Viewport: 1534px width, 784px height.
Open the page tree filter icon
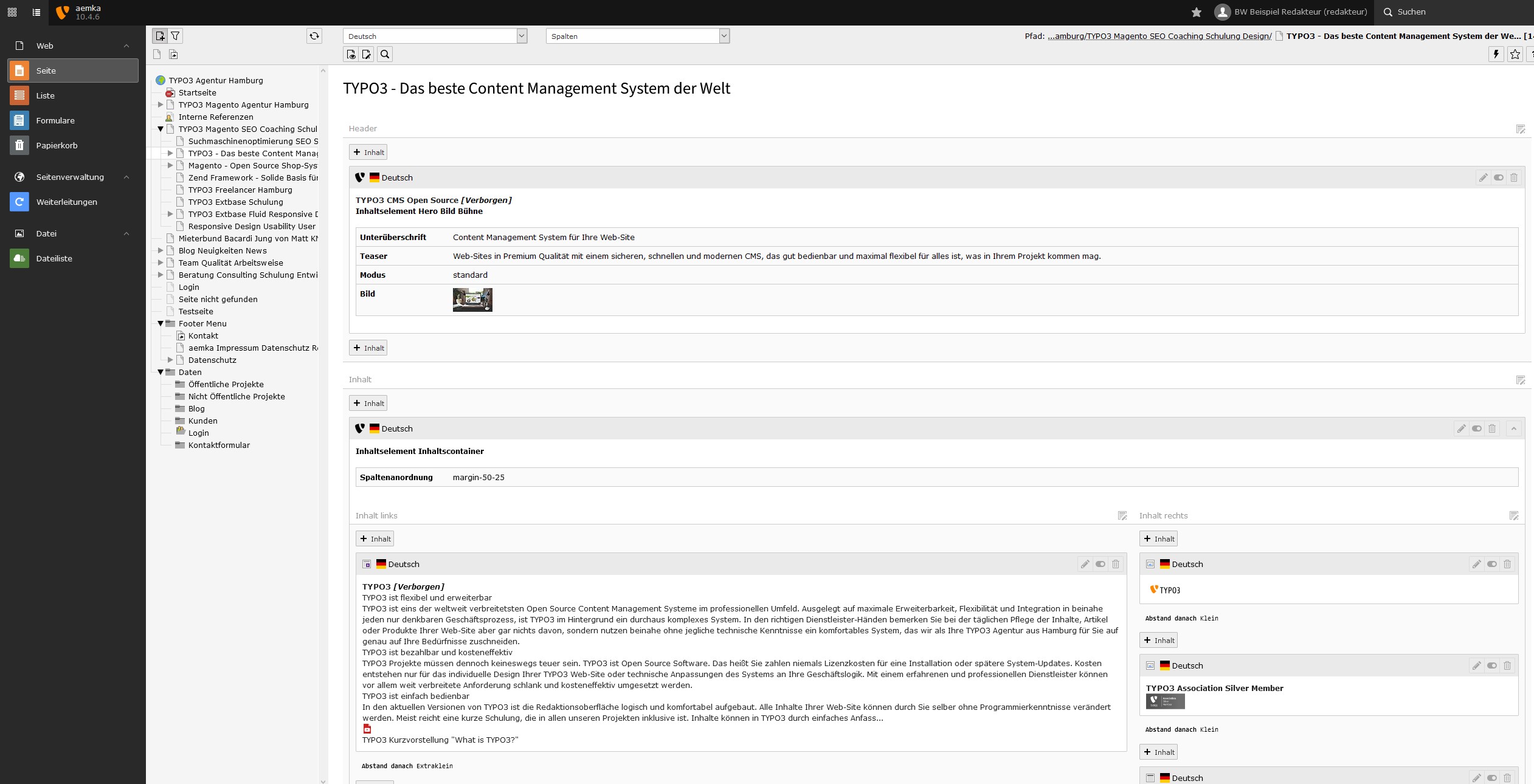pyautogui.click(x=175, y=36)
